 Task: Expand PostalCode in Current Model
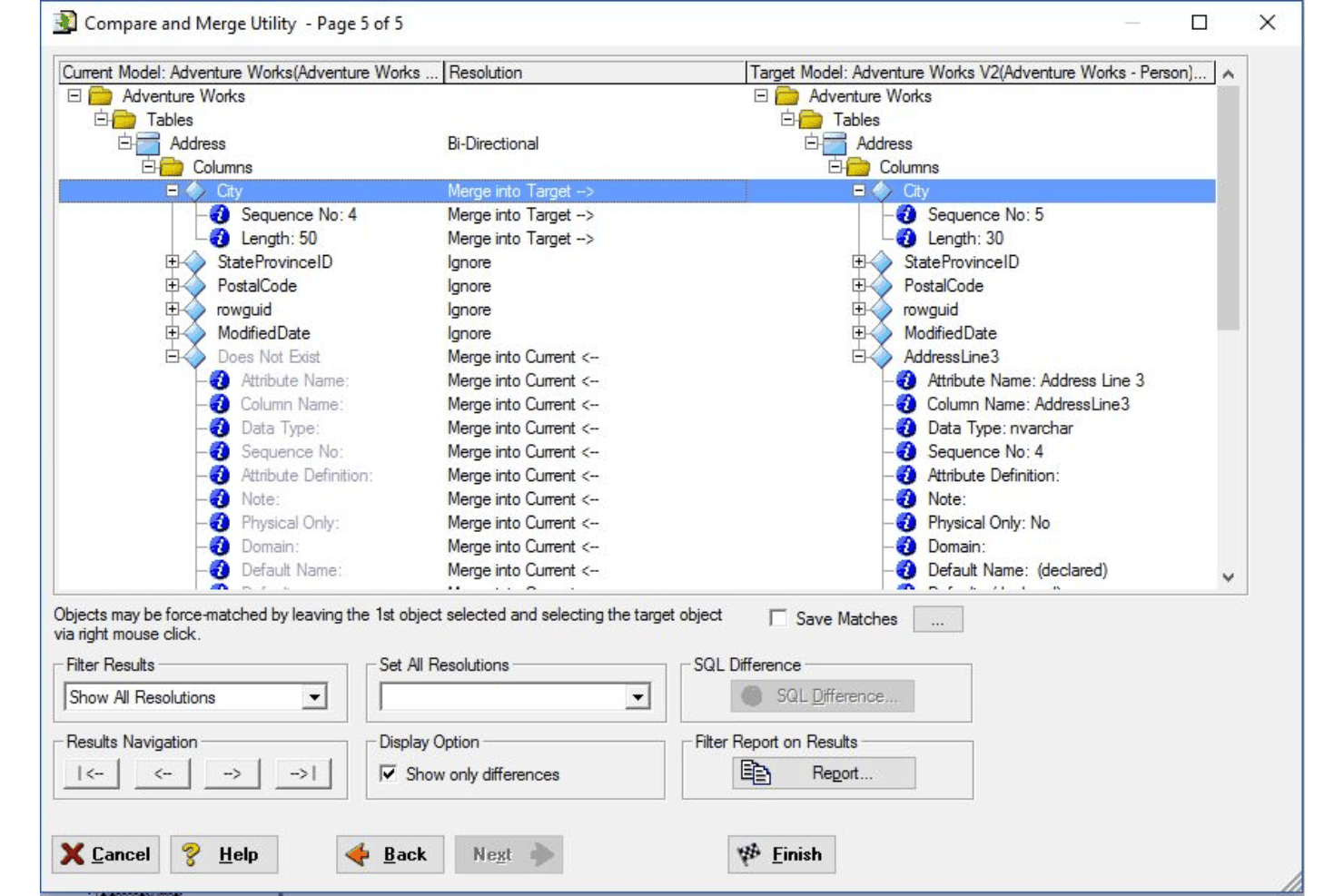pyautogui.click(x=173, y=285)
